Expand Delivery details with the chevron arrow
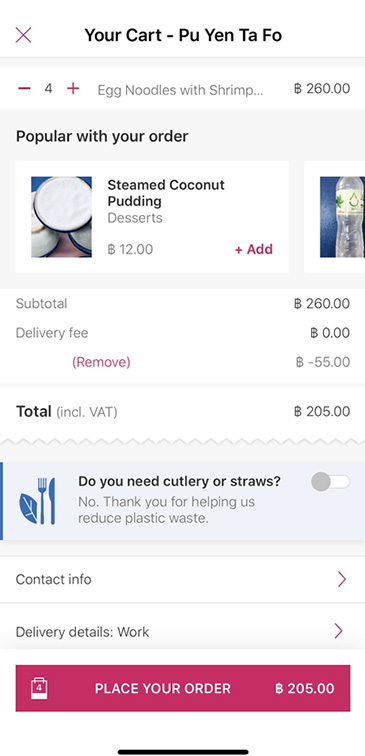The width and height of the screenshot is (365, 756). 338,631
